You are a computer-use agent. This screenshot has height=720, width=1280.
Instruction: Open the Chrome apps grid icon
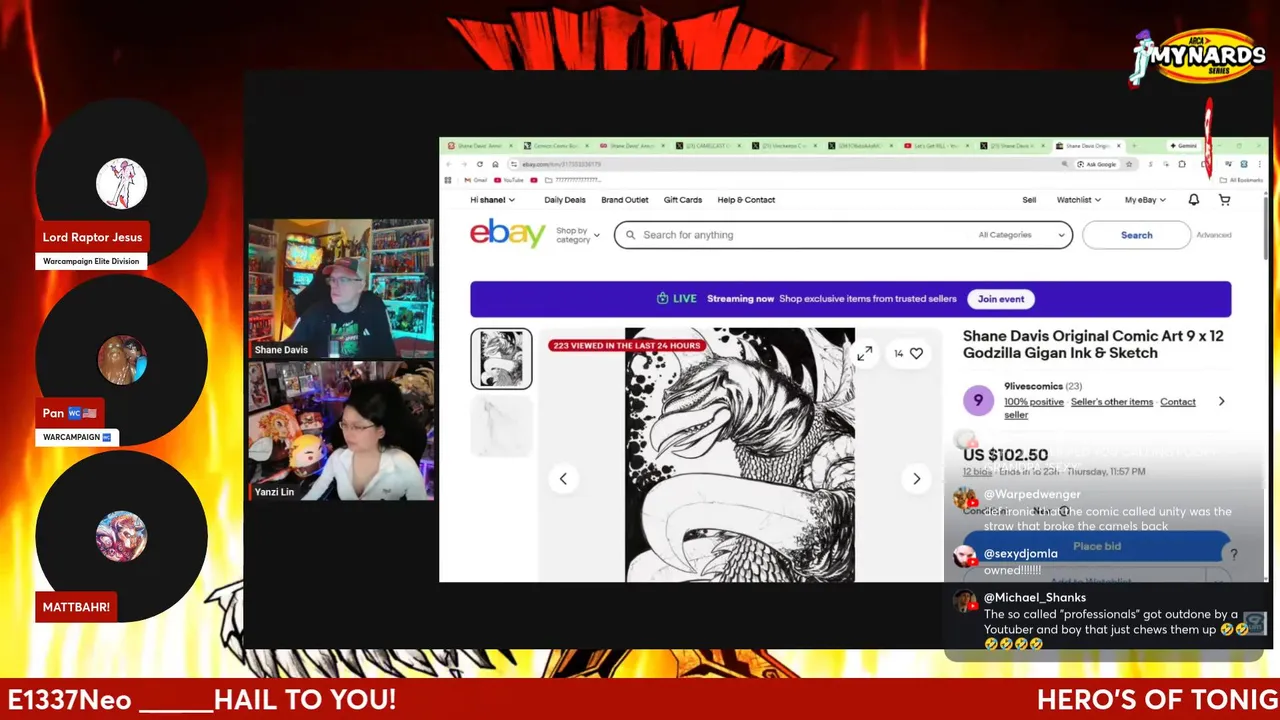tap(448, 180)
